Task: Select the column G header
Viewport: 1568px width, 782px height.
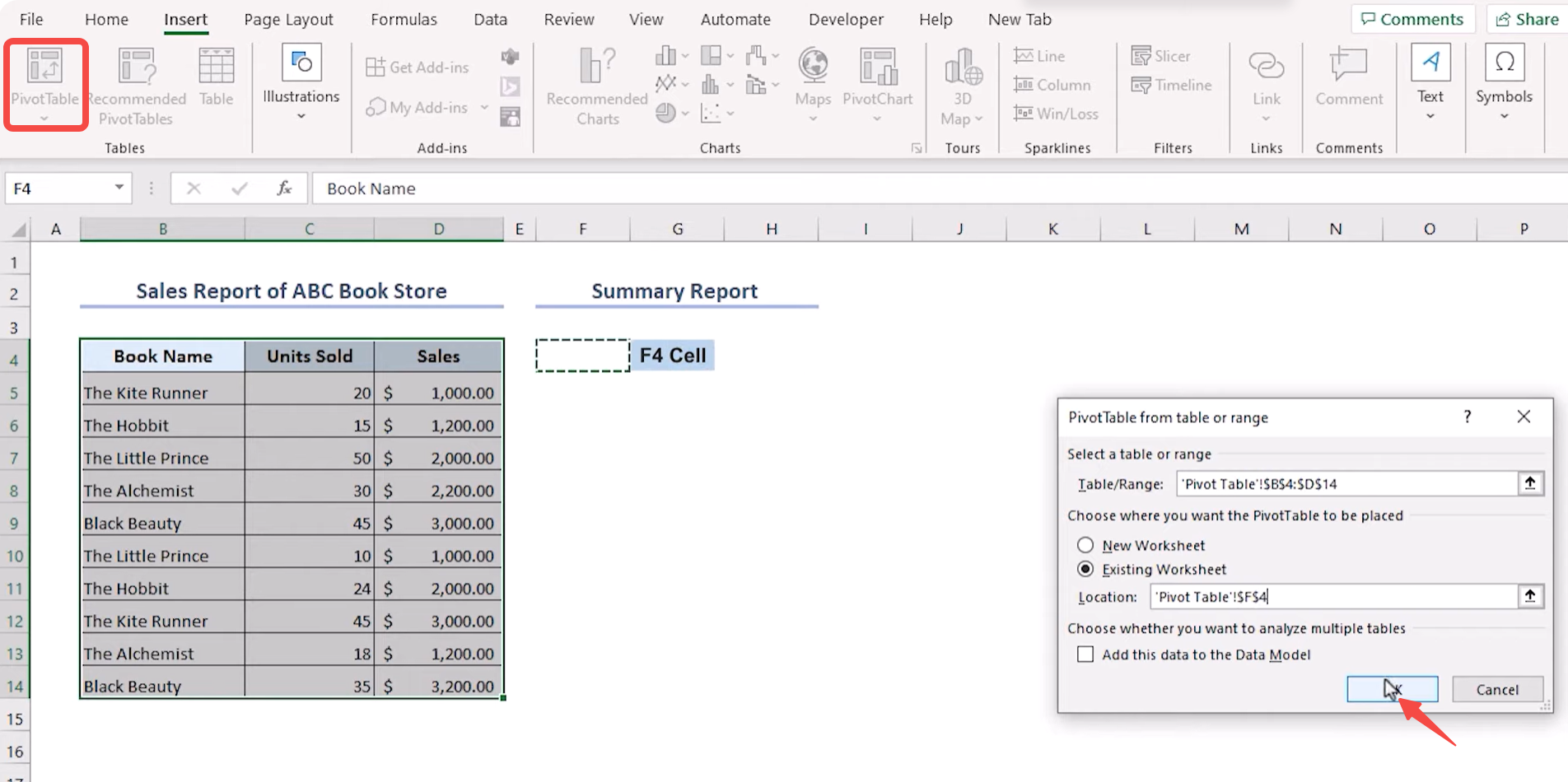Action: [x=678, y=229]
